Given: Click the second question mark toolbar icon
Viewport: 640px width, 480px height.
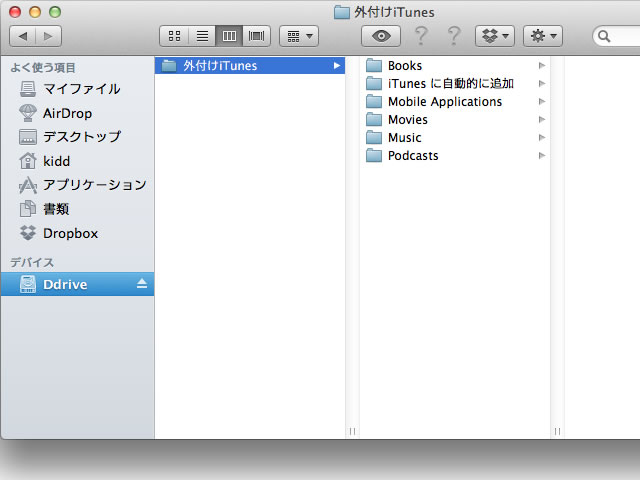Looking at the screenshot, I should [x=454, y=36].
